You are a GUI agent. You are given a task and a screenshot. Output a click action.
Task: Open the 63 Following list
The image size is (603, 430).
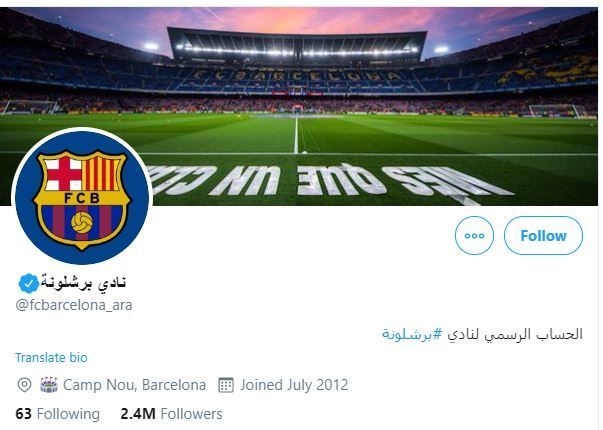click(x=58, y=414)
